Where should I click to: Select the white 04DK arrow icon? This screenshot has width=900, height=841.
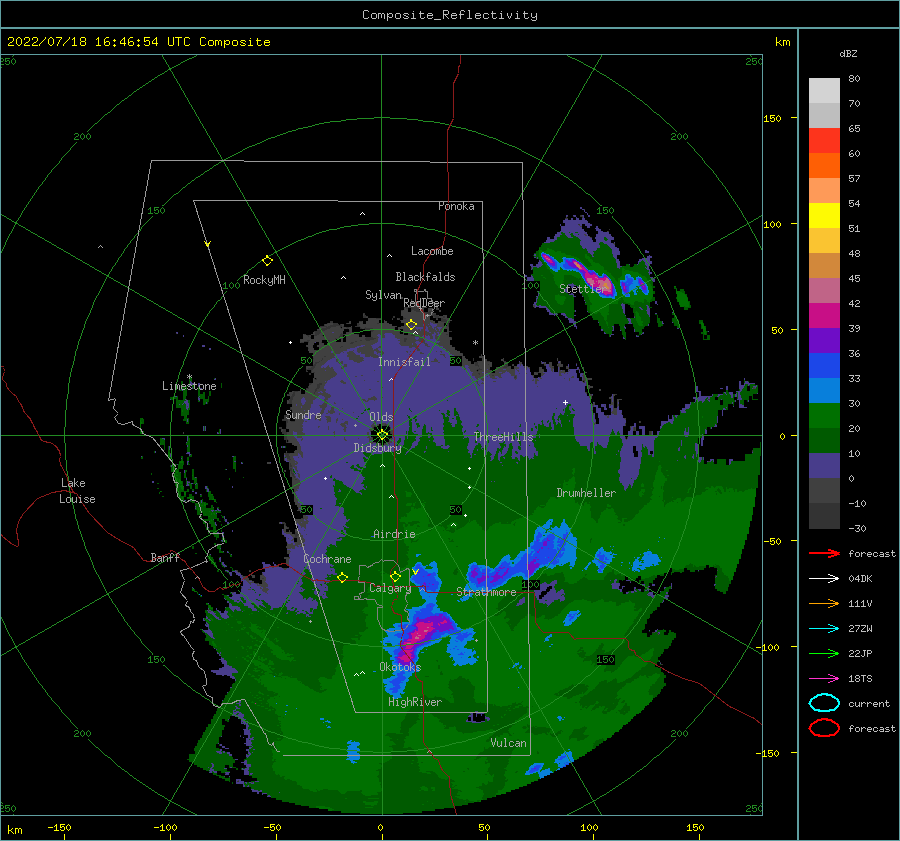point(824,578)
